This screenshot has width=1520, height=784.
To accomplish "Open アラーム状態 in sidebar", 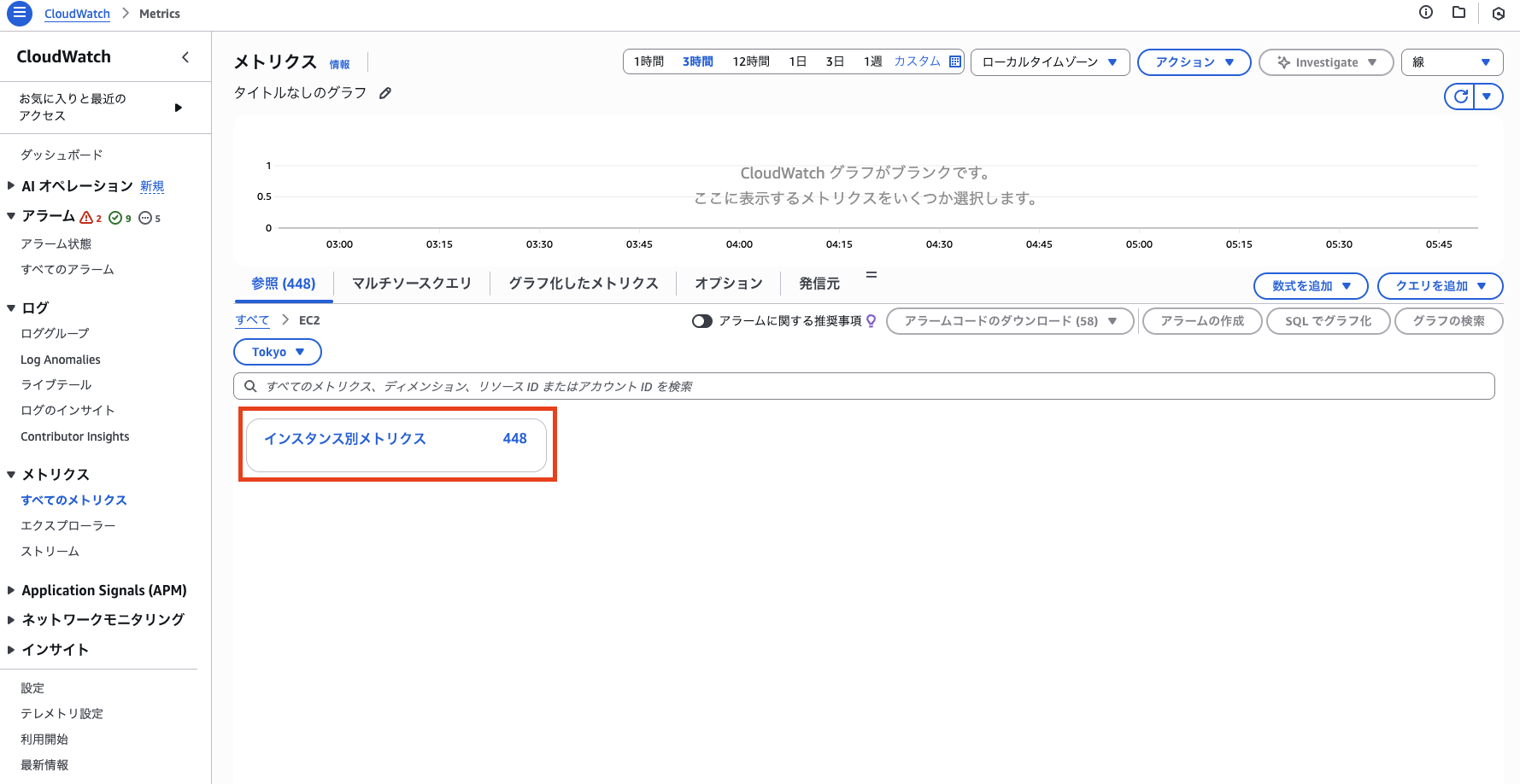I will tap(56, 243).
